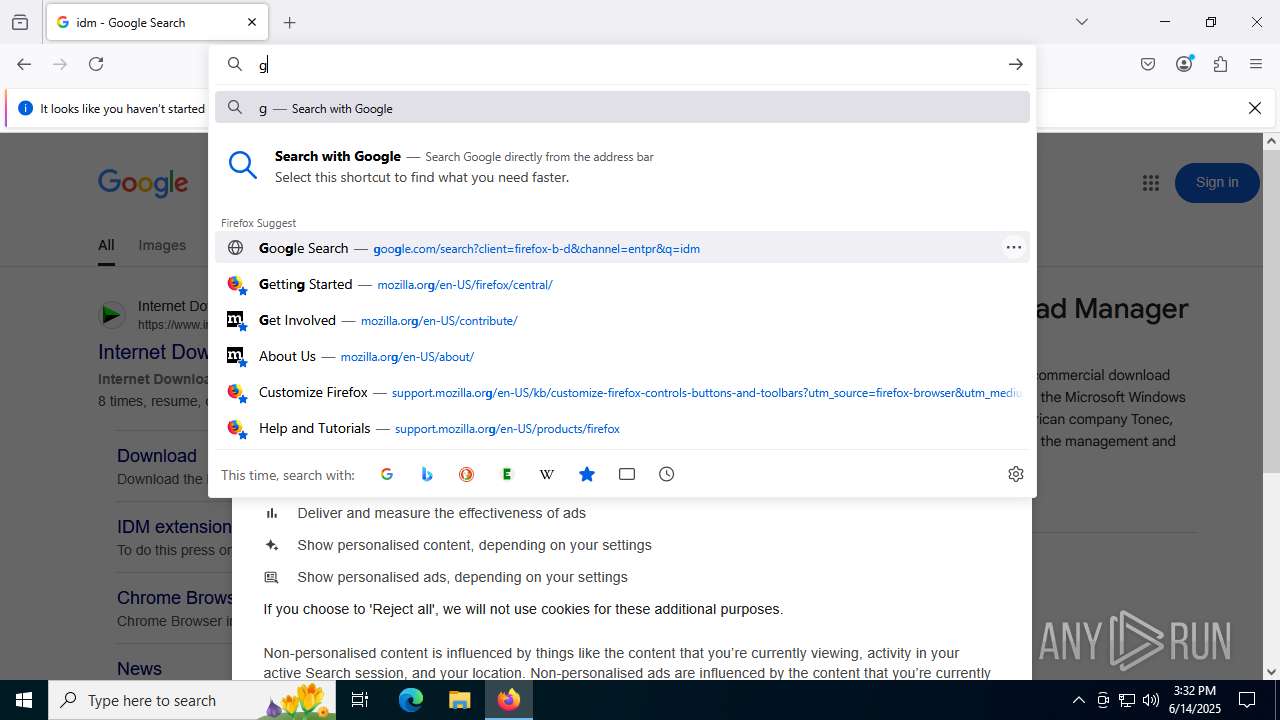Select the Customize Firefox support suggestion
This screenshot has width=1280, height=720.
pyautogui.click(x=622, y=392)
